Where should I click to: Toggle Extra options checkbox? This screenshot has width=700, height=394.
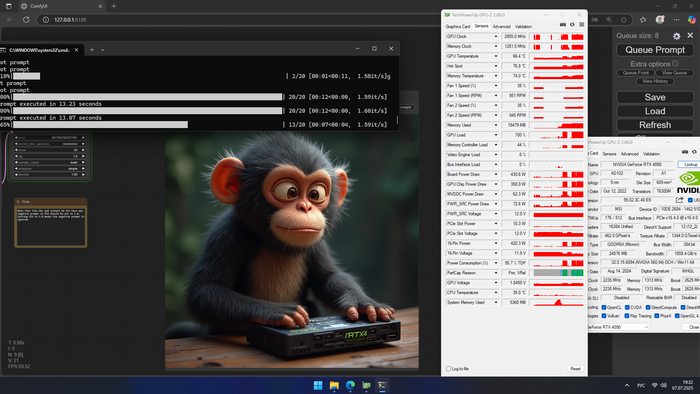click(x=675, y=63)
